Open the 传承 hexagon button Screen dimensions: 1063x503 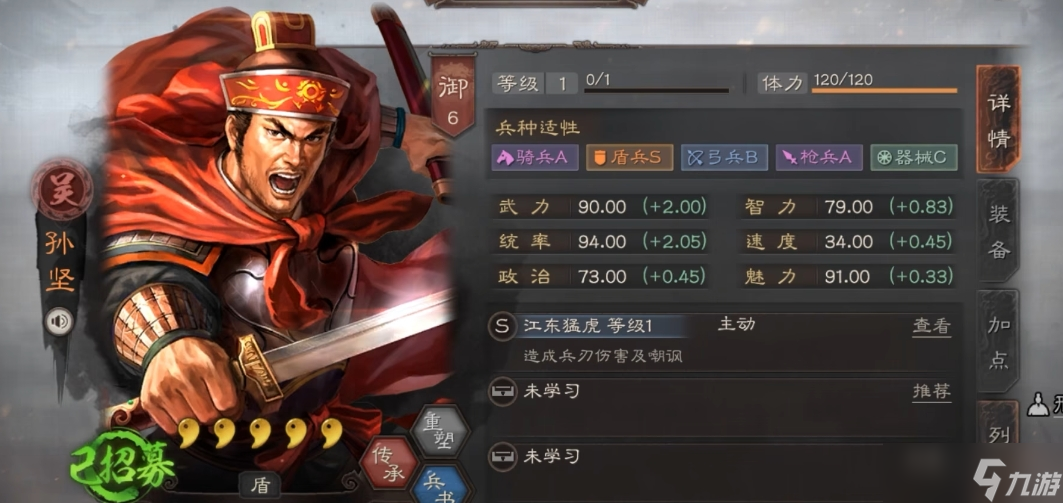[x=390, y=463]
